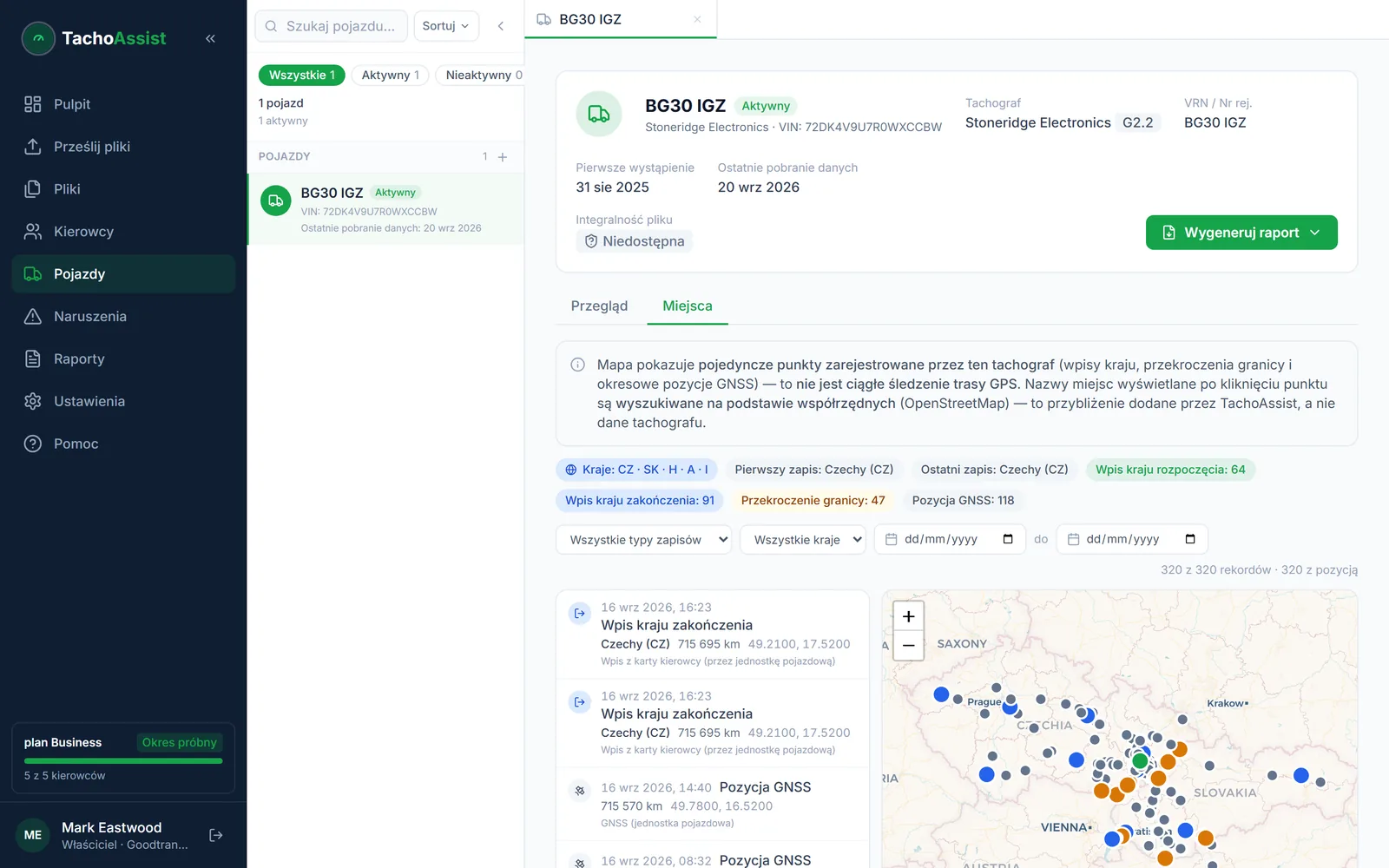Close the BG30 IGZ tab

697,19
